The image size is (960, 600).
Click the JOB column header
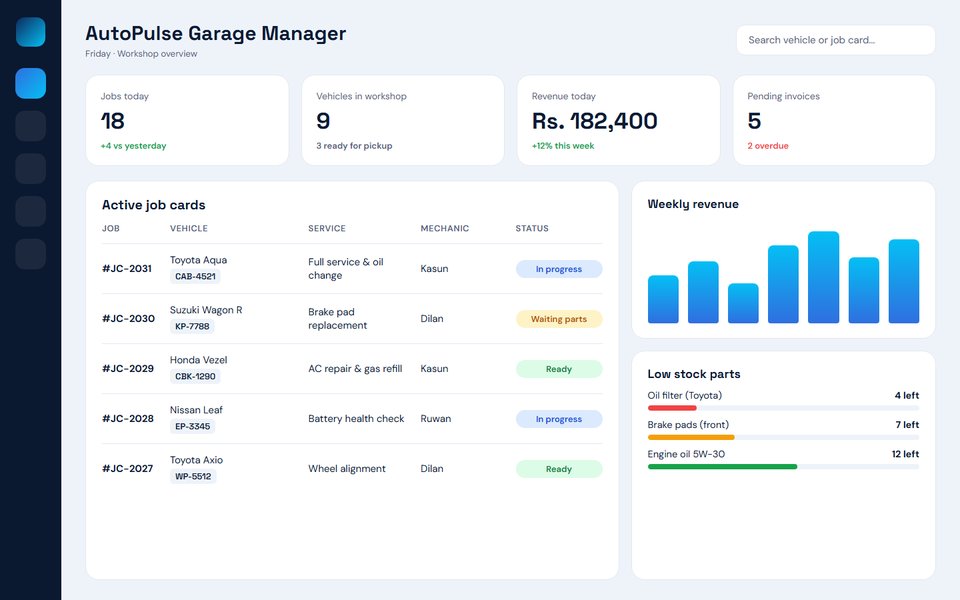(x=111, y=228)
